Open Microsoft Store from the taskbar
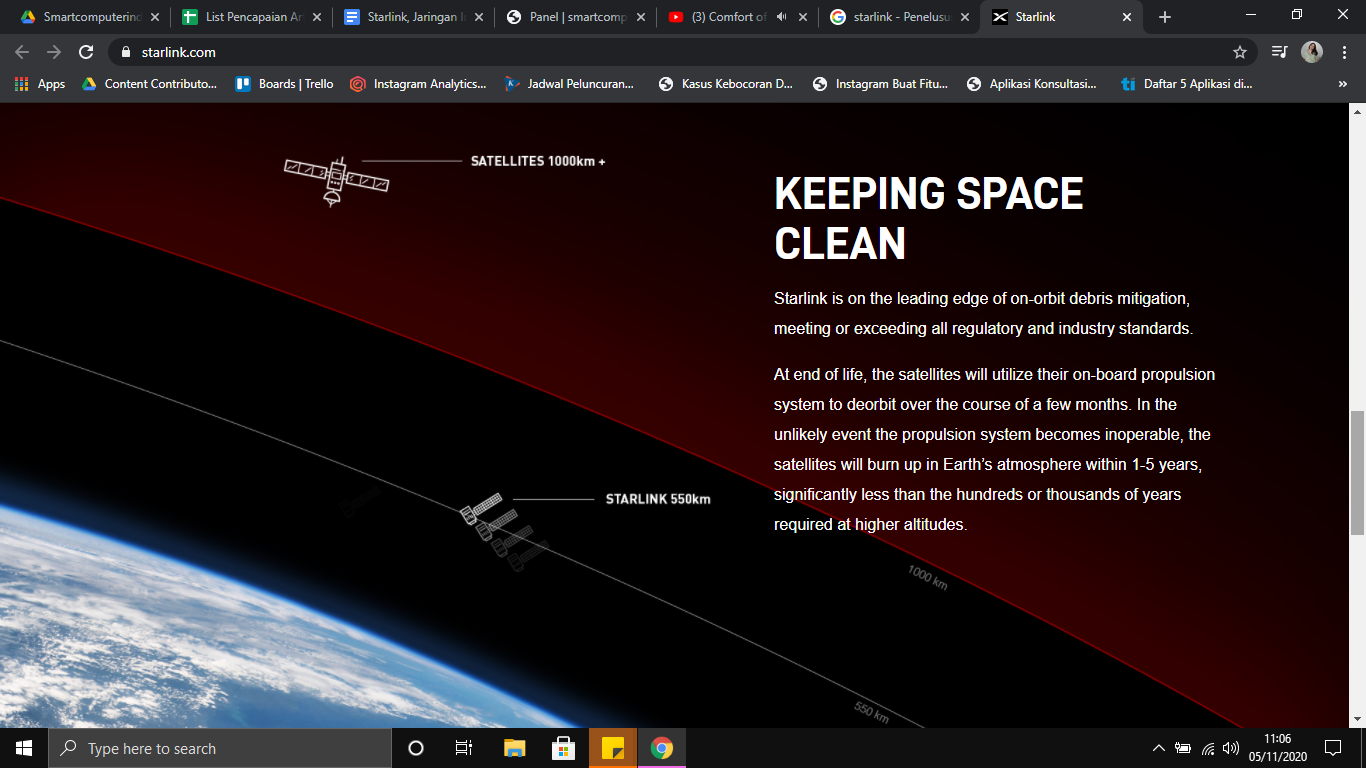The height and width of the screenshot is (768, 1366). tap(563, 748)
